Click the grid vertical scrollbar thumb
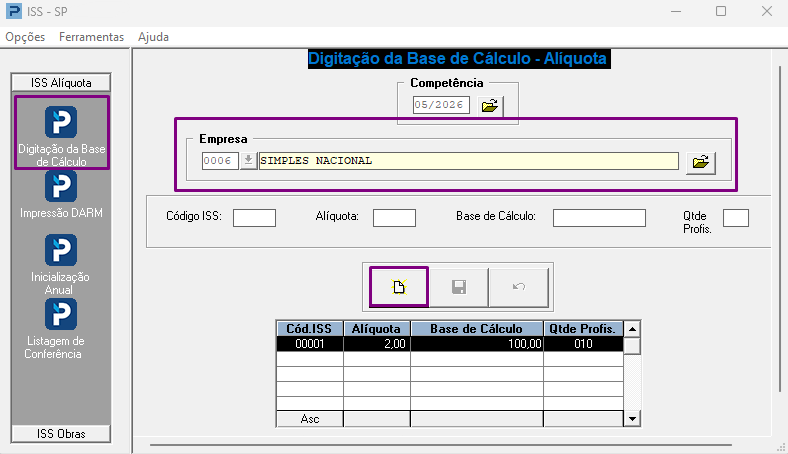Image resolution: width=788 pixels, height=454 pixels. click(x=632, y=346)
